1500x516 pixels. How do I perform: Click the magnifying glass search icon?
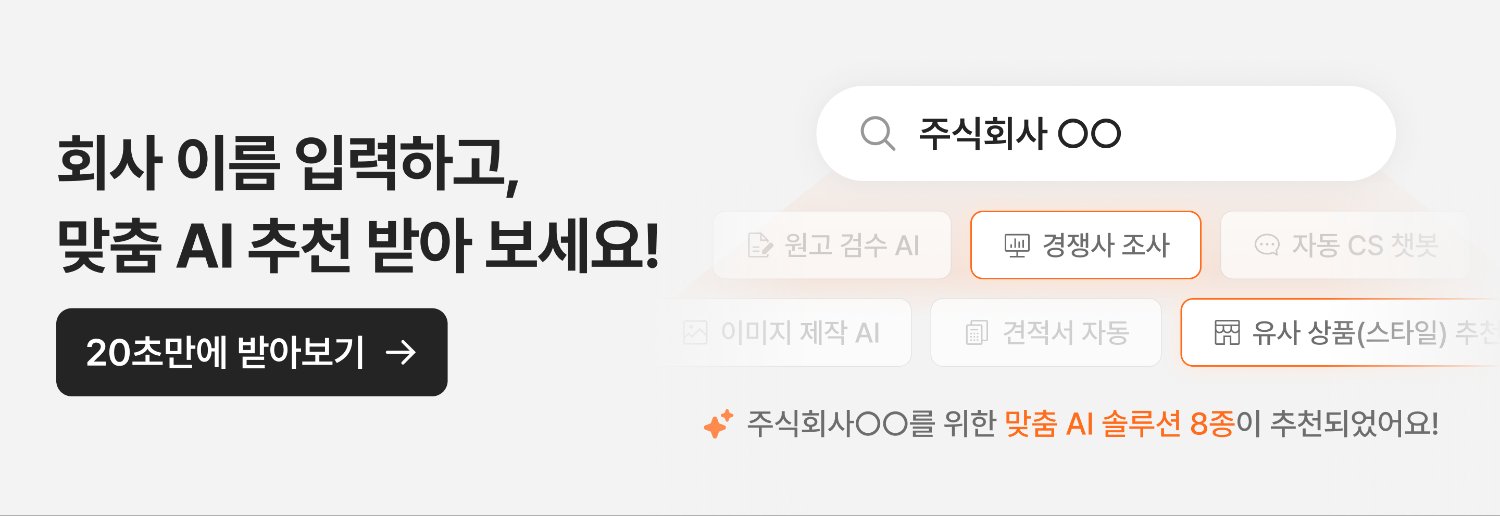[877, 133]
